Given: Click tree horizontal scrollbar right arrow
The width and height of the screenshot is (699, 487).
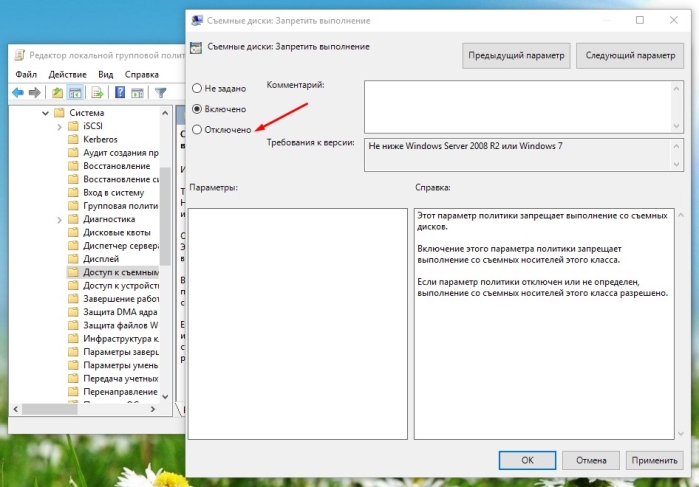Looking at the screenshot, I should point(153,409).
